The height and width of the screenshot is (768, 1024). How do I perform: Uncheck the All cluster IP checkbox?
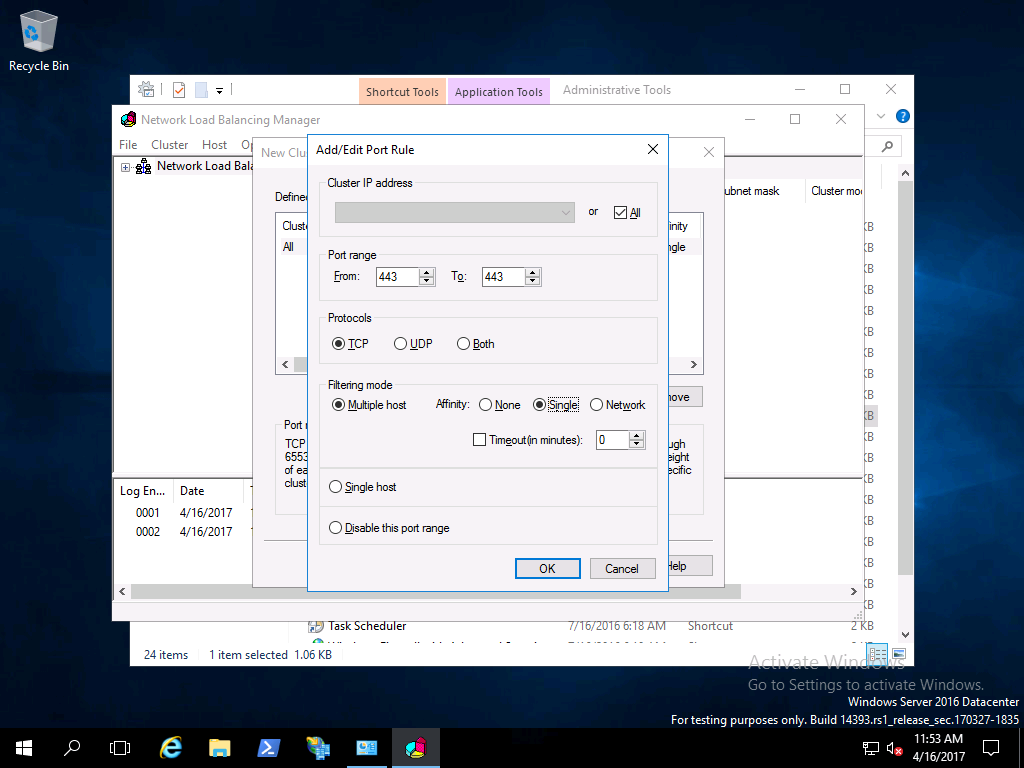pos(620,213)
